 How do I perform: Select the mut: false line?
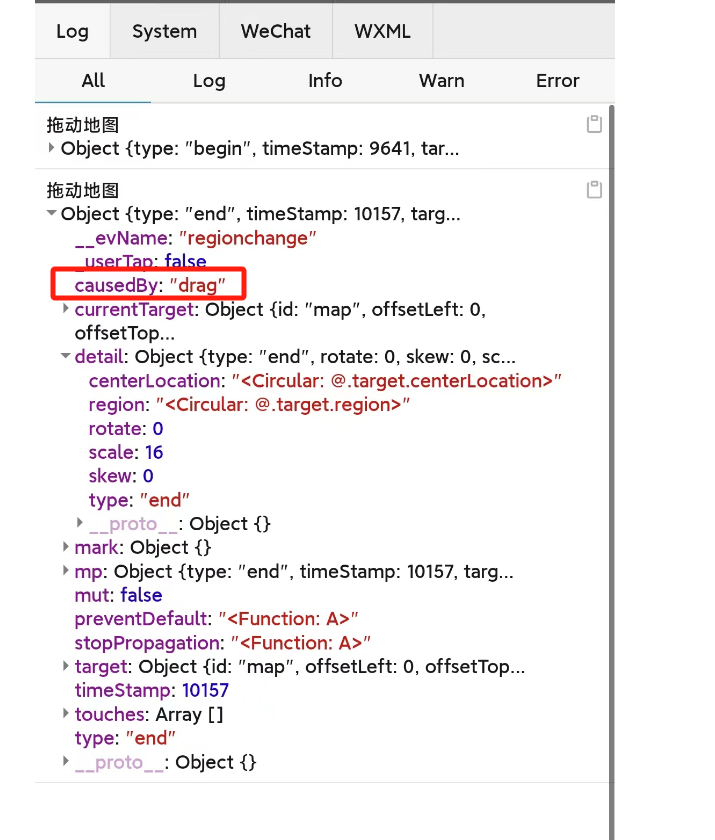[x=118, y=595]
